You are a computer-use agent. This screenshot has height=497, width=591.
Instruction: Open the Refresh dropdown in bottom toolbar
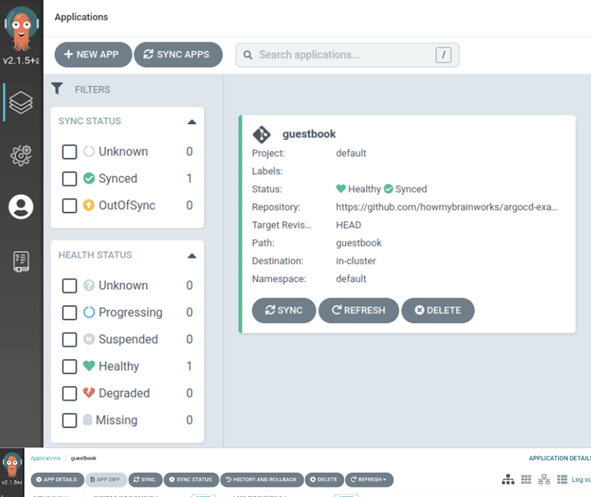(369, 480)
